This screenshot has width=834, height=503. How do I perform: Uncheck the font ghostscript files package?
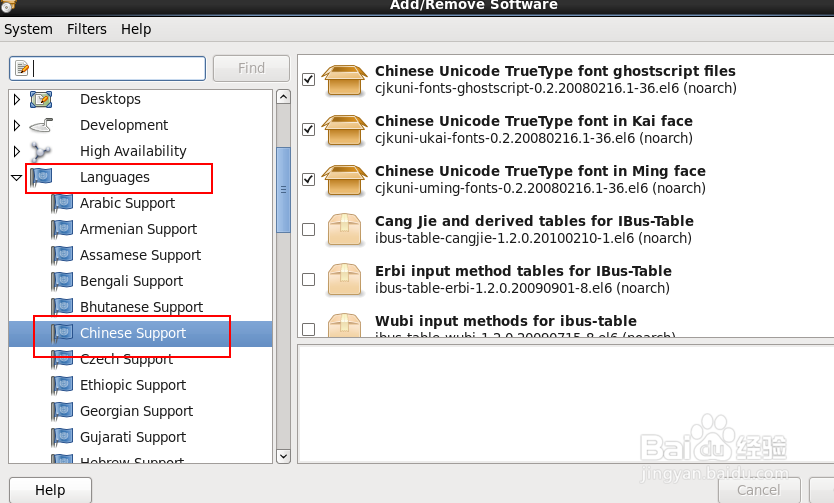pyautogui.click(x=308, y=80)
